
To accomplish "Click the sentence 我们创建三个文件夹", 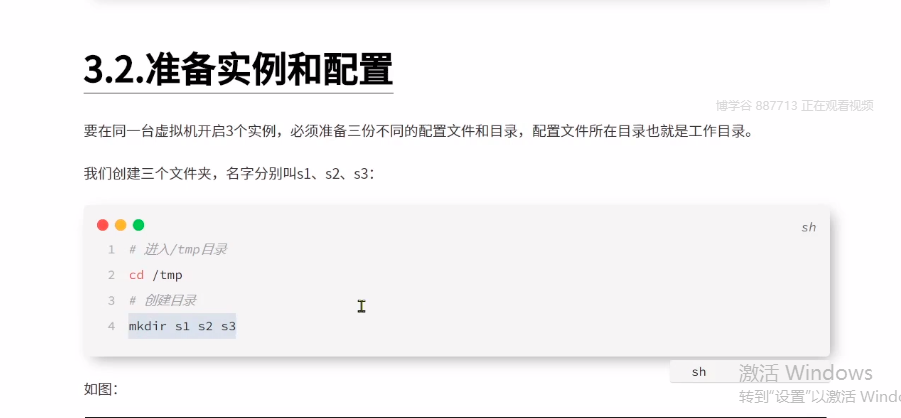I will point(229,173).
